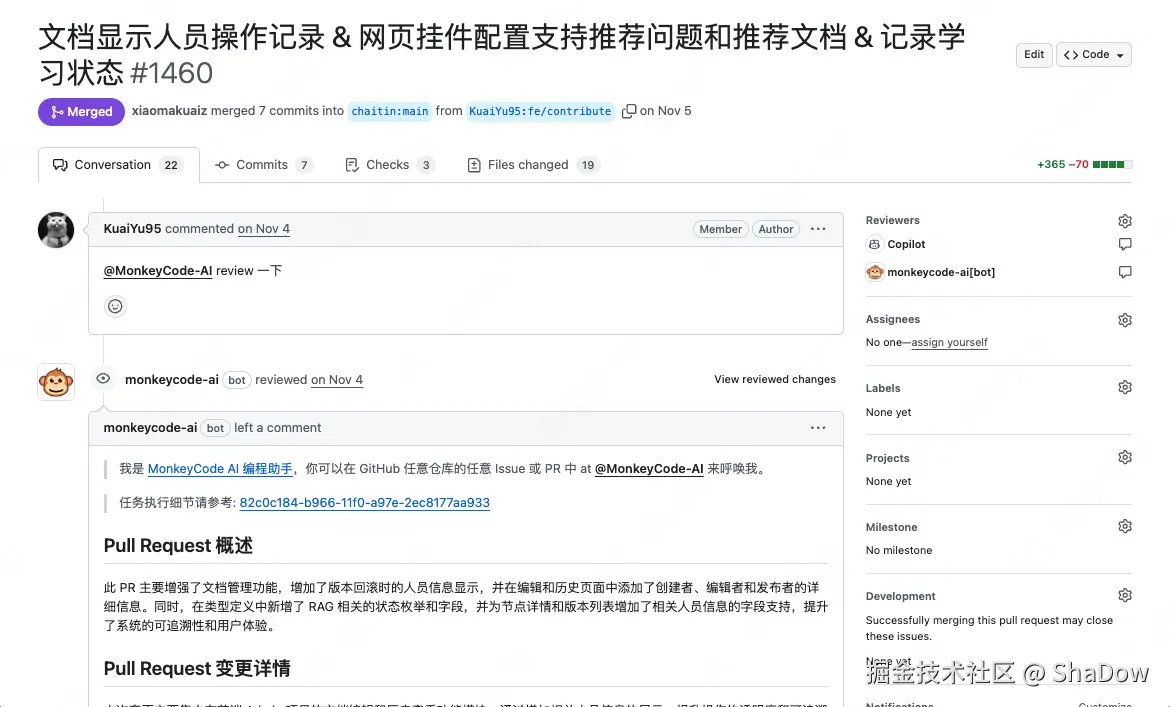This screenshot has width=1170, height=707.
Task: Click comment icon next to monkeycode-ai[bot] reviewer
Action: (1124, 272)
